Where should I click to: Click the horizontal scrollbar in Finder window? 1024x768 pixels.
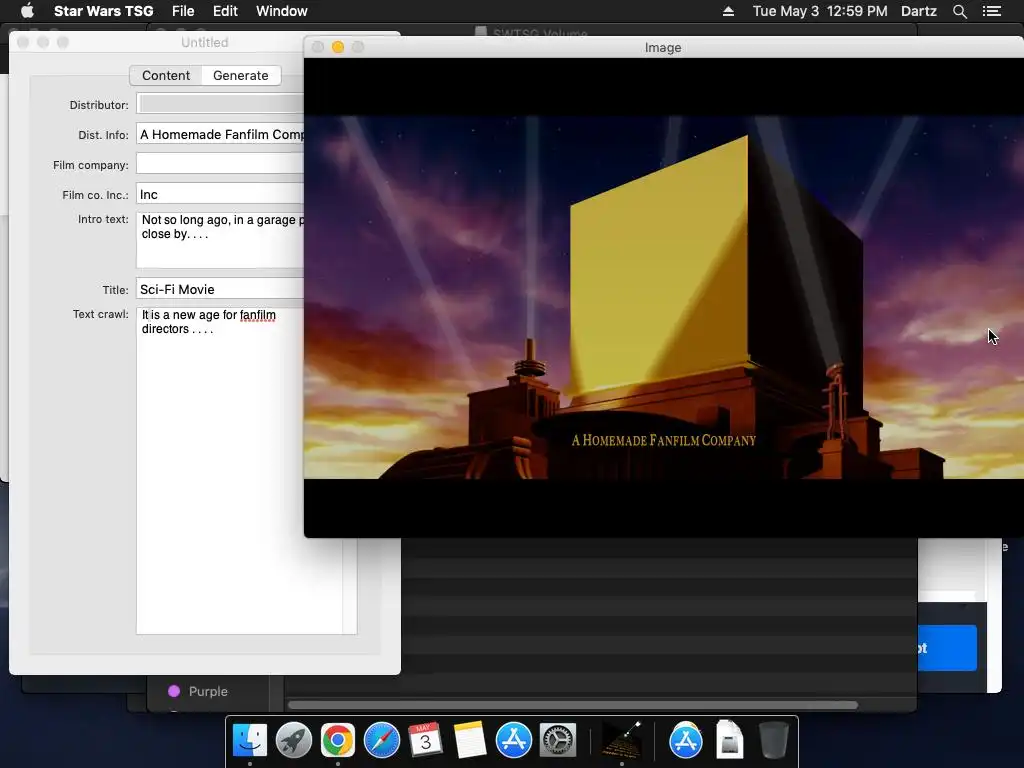[573, 705]
